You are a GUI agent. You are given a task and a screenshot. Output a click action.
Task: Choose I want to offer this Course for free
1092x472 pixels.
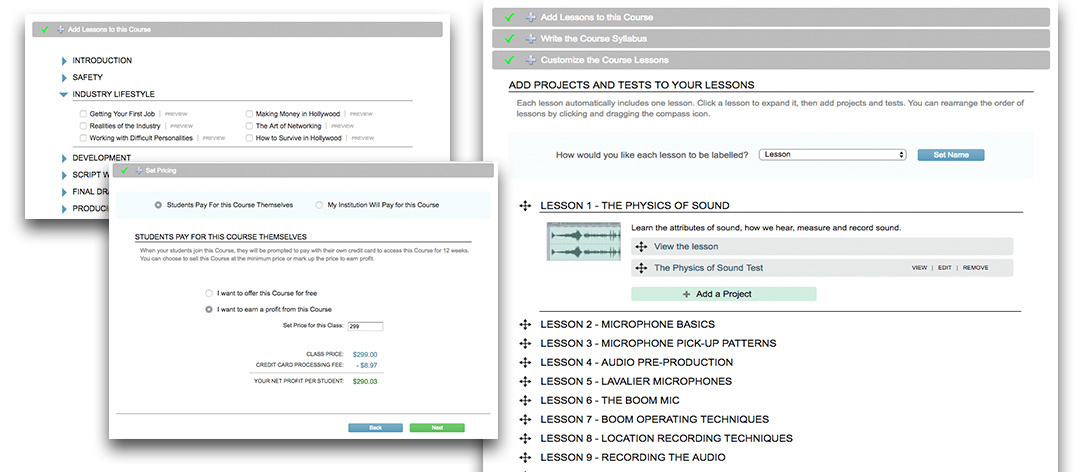pos(208,294)
